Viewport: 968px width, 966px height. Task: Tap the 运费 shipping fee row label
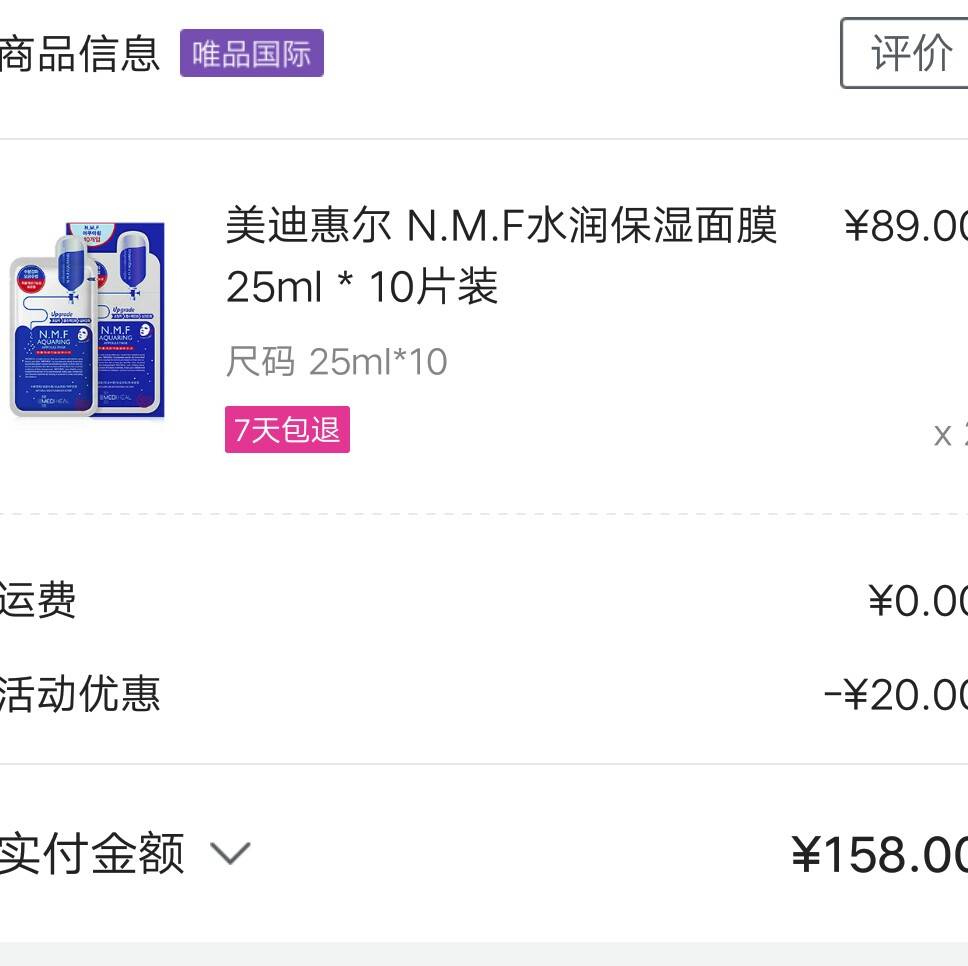38,601
